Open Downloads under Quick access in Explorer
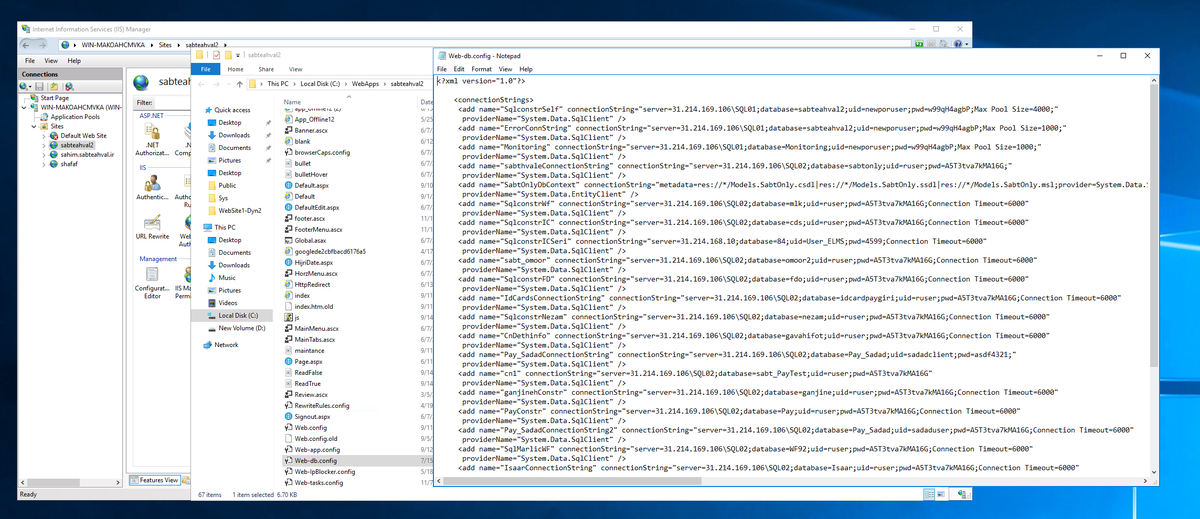Screen dimensions: 1200x519 point(234,135)
